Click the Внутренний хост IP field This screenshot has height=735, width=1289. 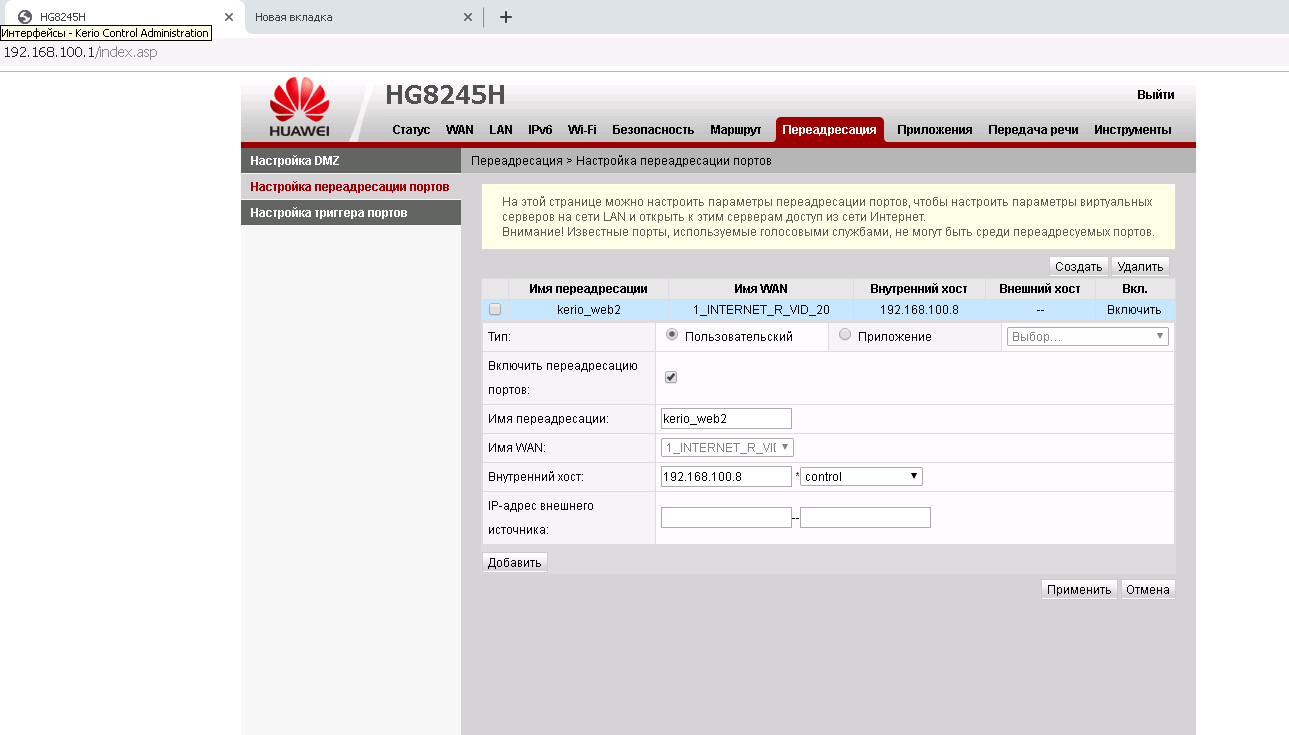[x=726, y=477]
